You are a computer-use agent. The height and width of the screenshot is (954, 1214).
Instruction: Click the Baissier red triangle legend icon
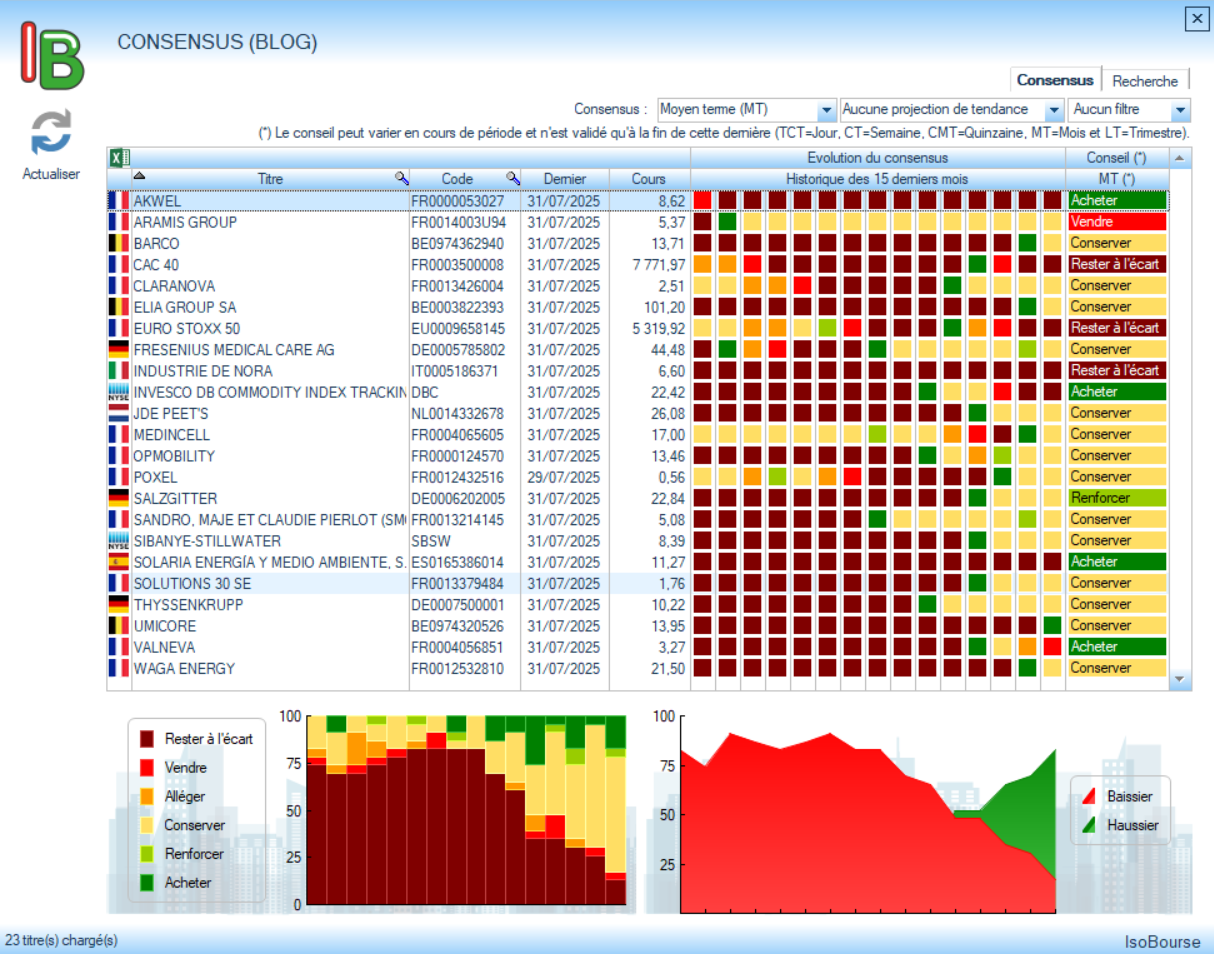coord(1088,796)
